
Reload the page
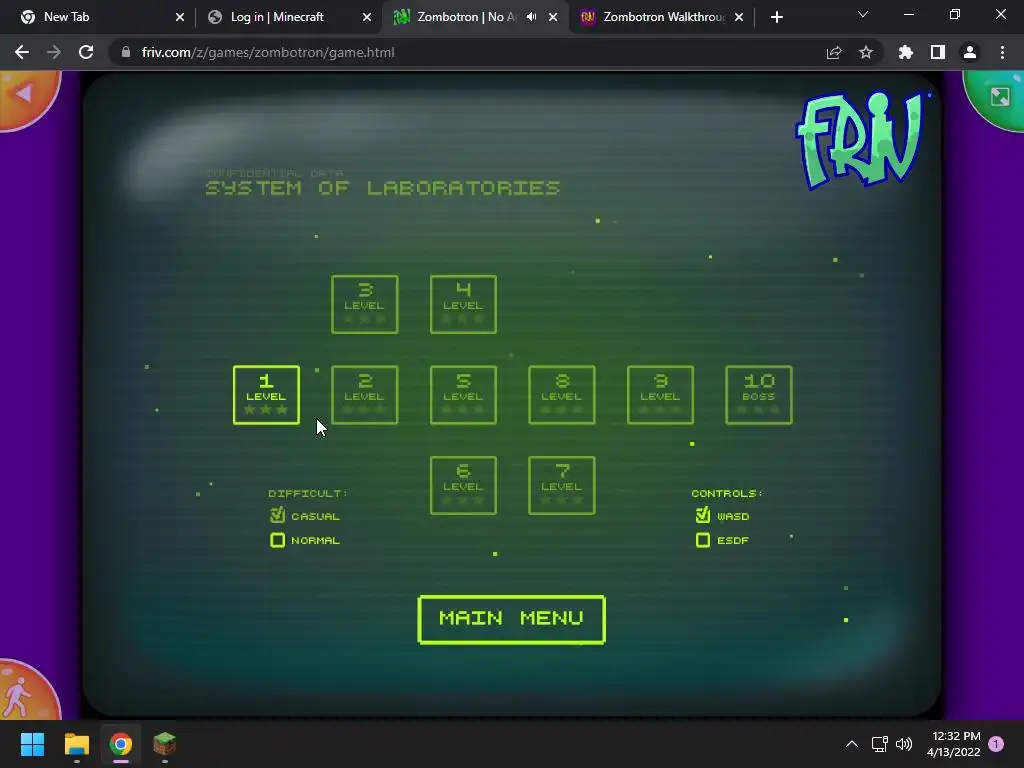pos(86,52)
